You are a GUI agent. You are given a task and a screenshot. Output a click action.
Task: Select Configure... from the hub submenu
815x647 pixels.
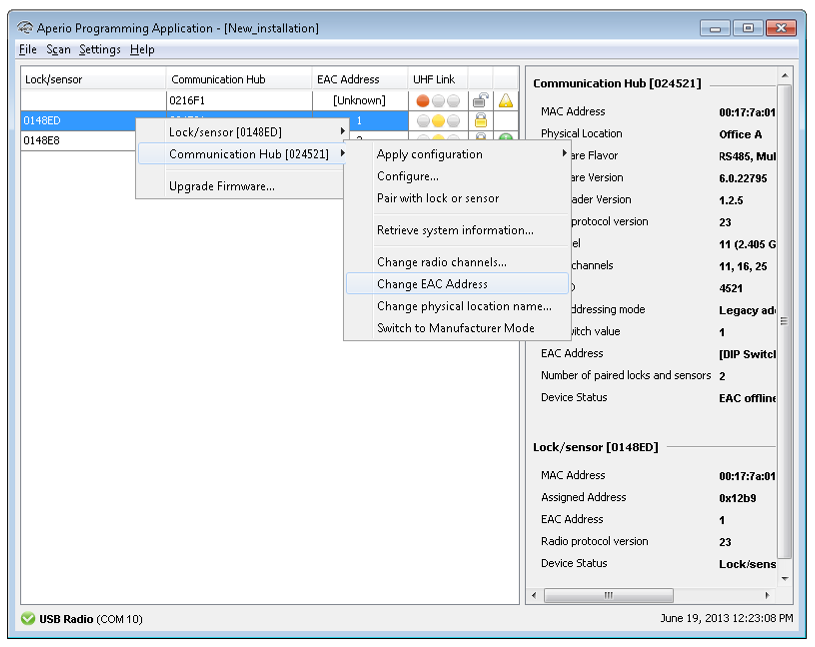(x=457, y=176)
